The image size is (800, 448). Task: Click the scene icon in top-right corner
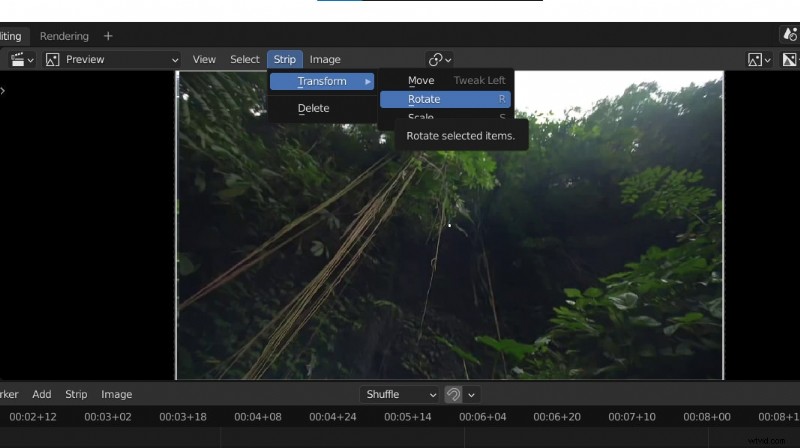790,35
